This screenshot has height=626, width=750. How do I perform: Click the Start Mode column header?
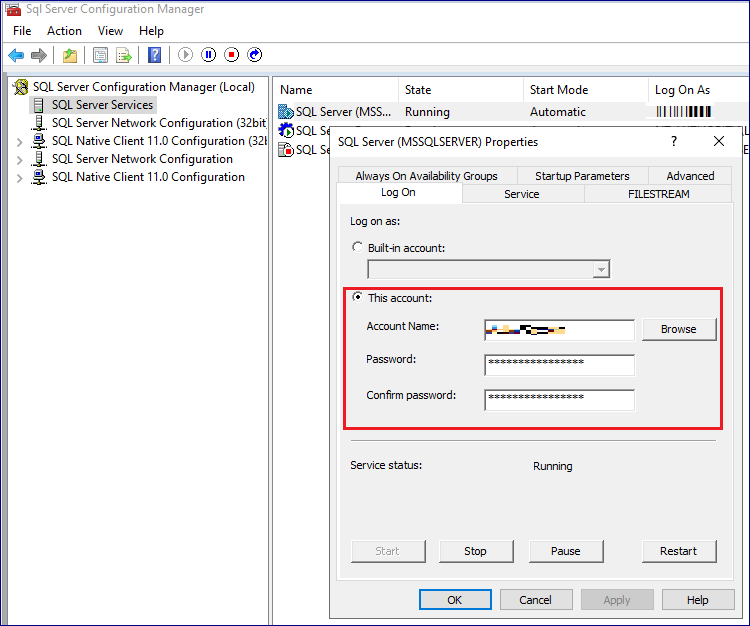click(x=586, y=90)
